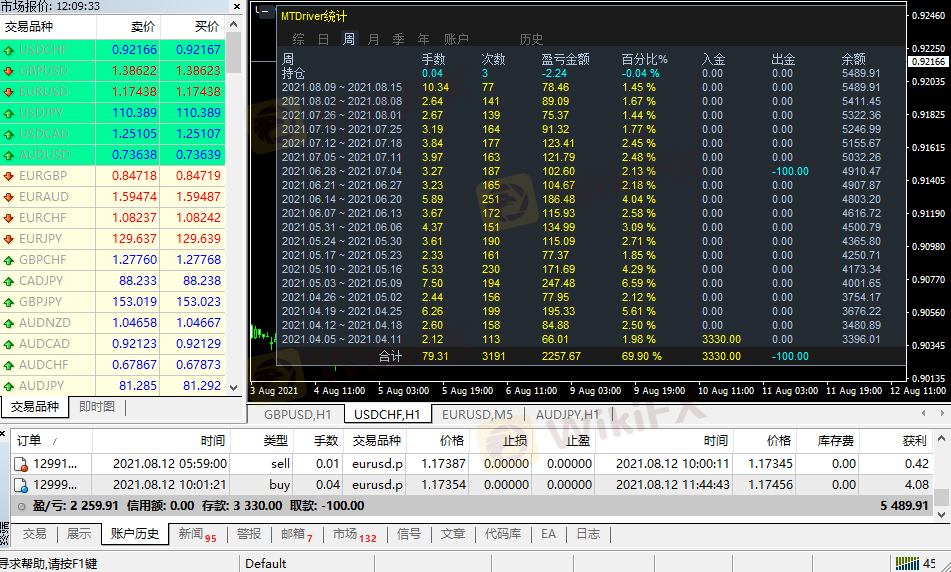Switch to the 月 monthly statistics view

point(374,39)
